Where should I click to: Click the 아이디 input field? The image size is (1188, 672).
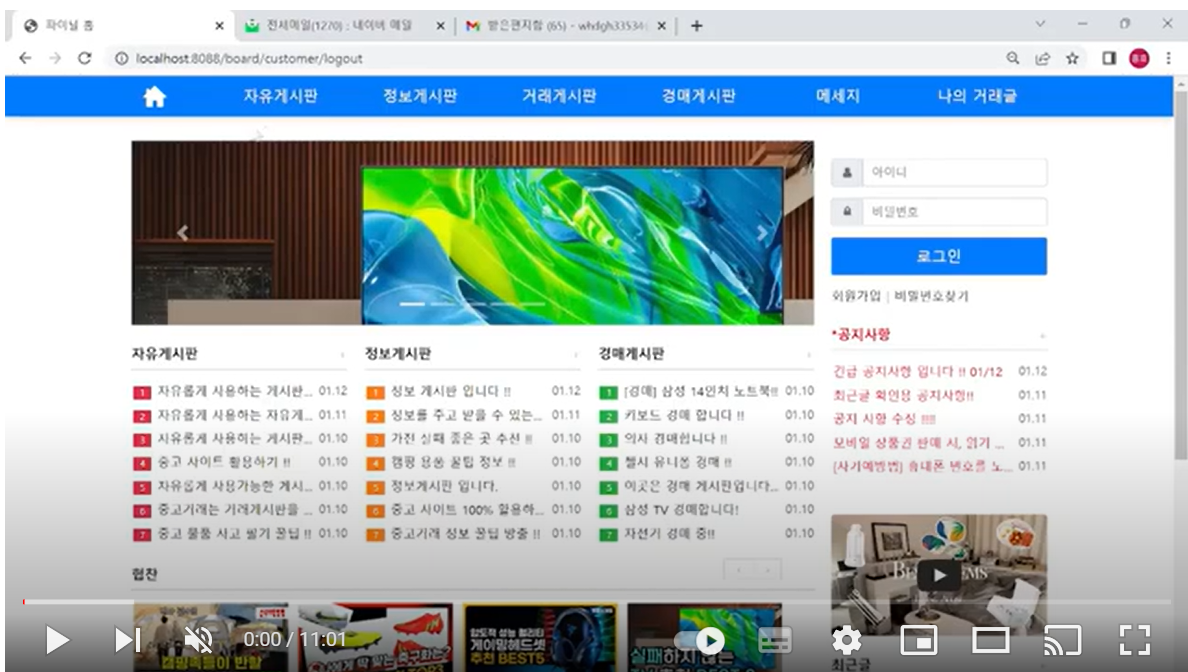pyautogui.click(x=955, y=172)
